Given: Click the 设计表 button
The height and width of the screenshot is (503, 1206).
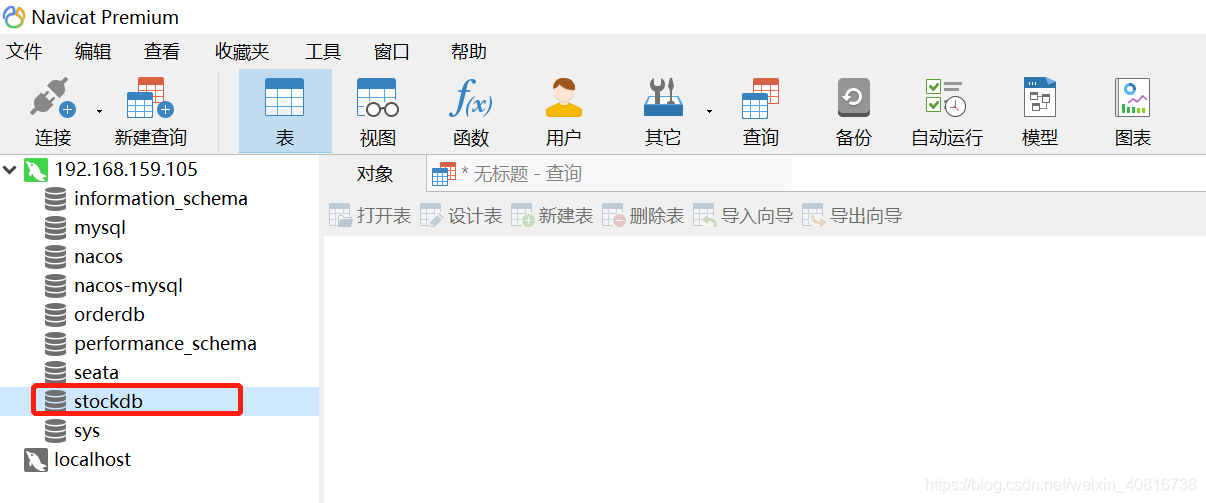Looking at the screenshot, I should click(461, 216).
